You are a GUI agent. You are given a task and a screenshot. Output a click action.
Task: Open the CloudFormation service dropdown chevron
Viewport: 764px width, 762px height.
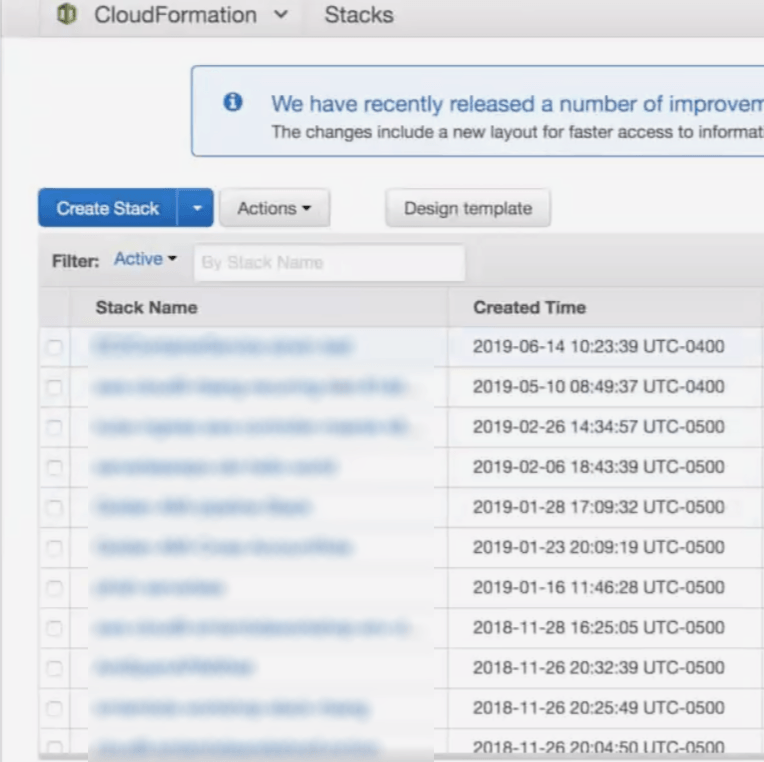[281, 15]
